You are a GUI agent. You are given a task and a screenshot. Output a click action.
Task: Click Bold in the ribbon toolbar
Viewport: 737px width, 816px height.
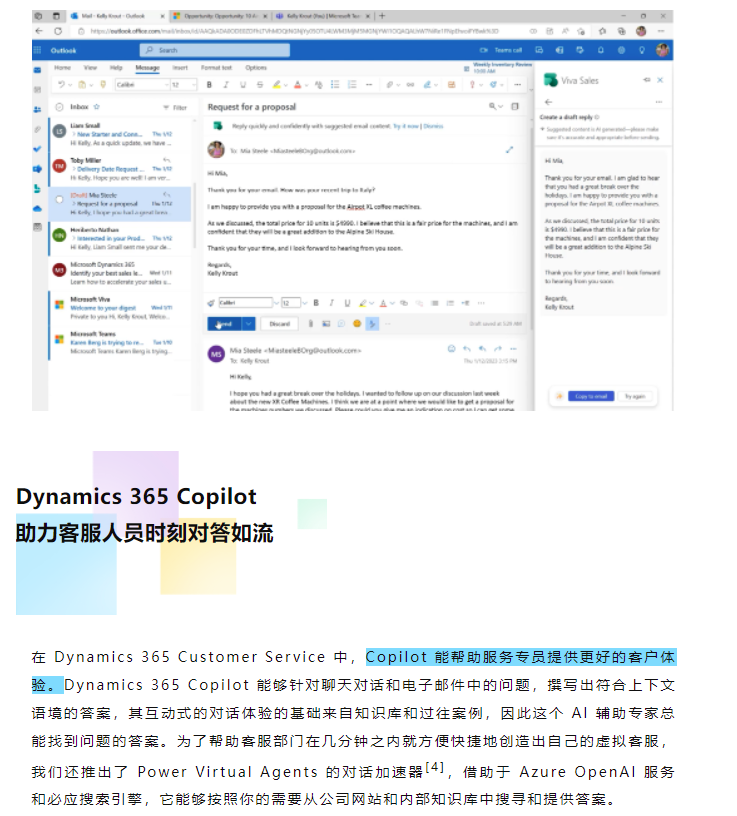209,84
